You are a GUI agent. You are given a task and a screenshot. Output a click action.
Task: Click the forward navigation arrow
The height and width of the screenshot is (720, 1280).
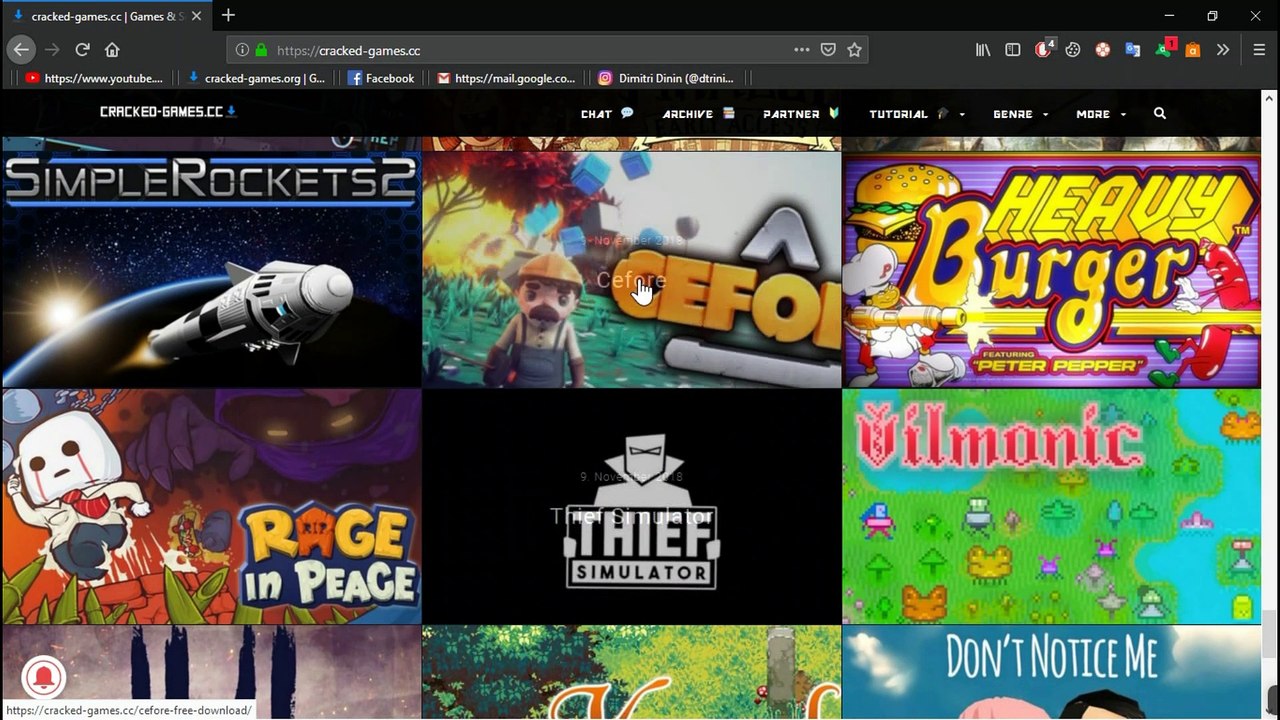(52, 49)
